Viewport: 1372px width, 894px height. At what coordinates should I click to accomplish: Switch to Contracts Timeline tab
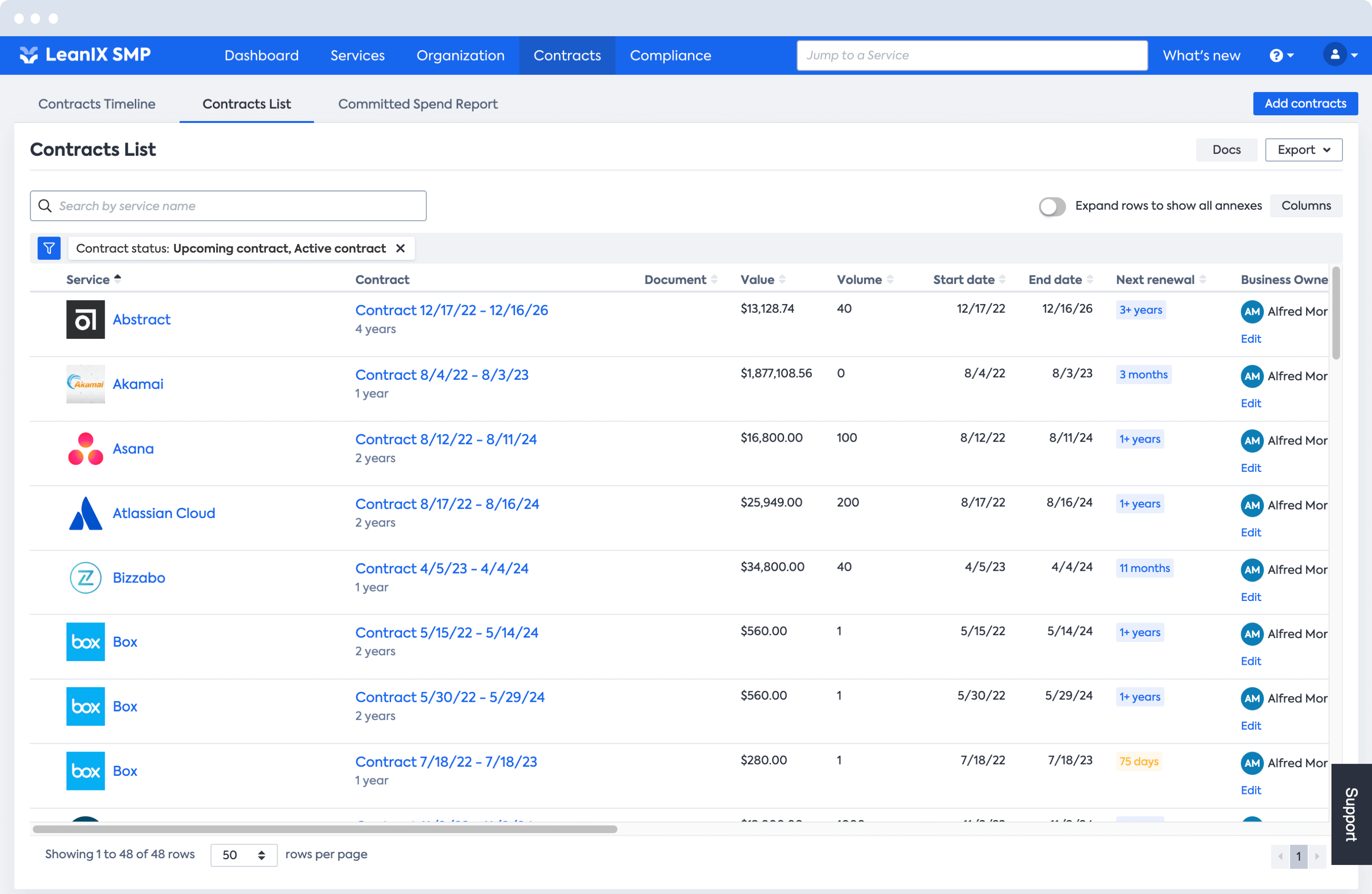point(97,104)
